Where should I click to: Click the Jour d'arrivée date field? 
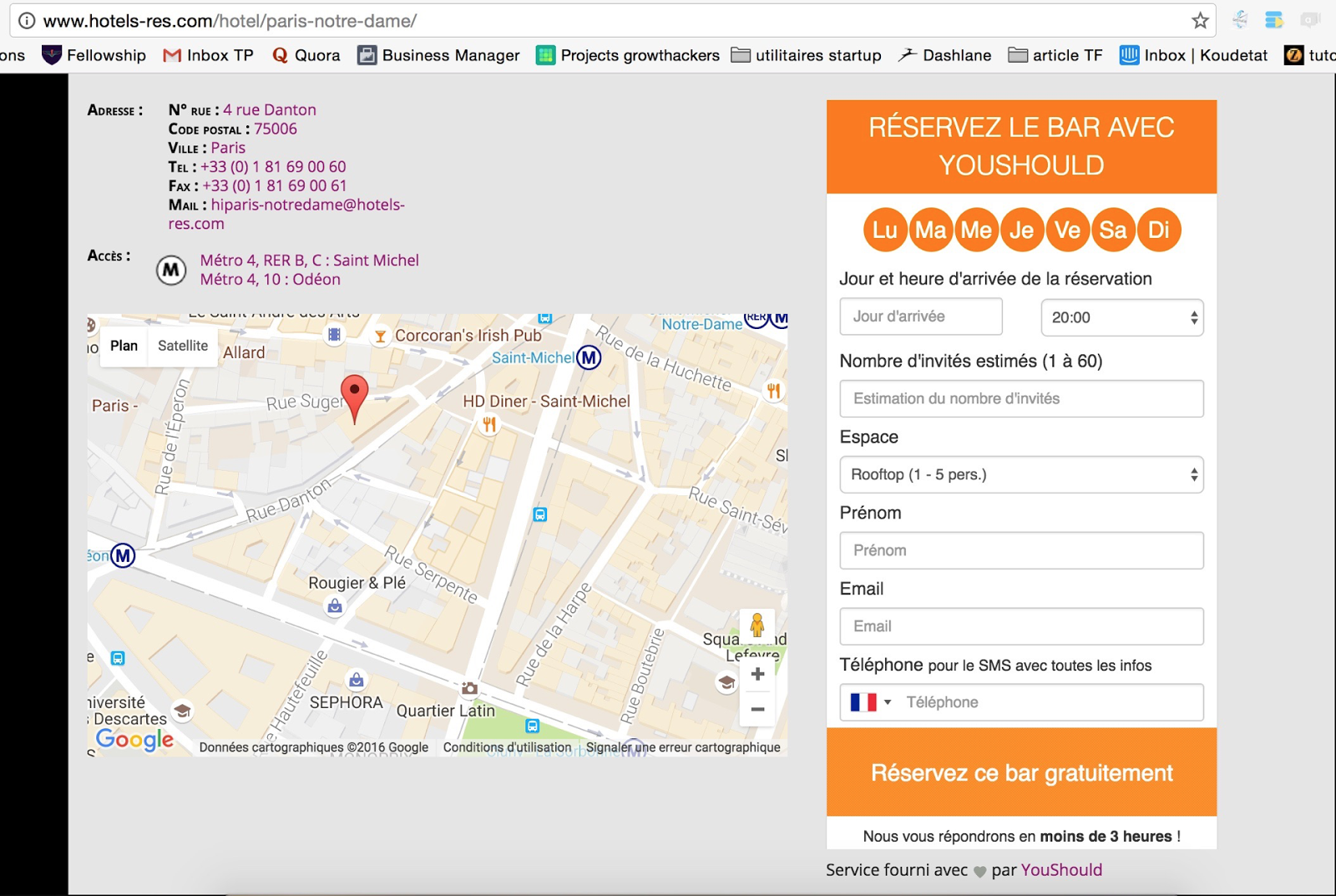(921, 316)
